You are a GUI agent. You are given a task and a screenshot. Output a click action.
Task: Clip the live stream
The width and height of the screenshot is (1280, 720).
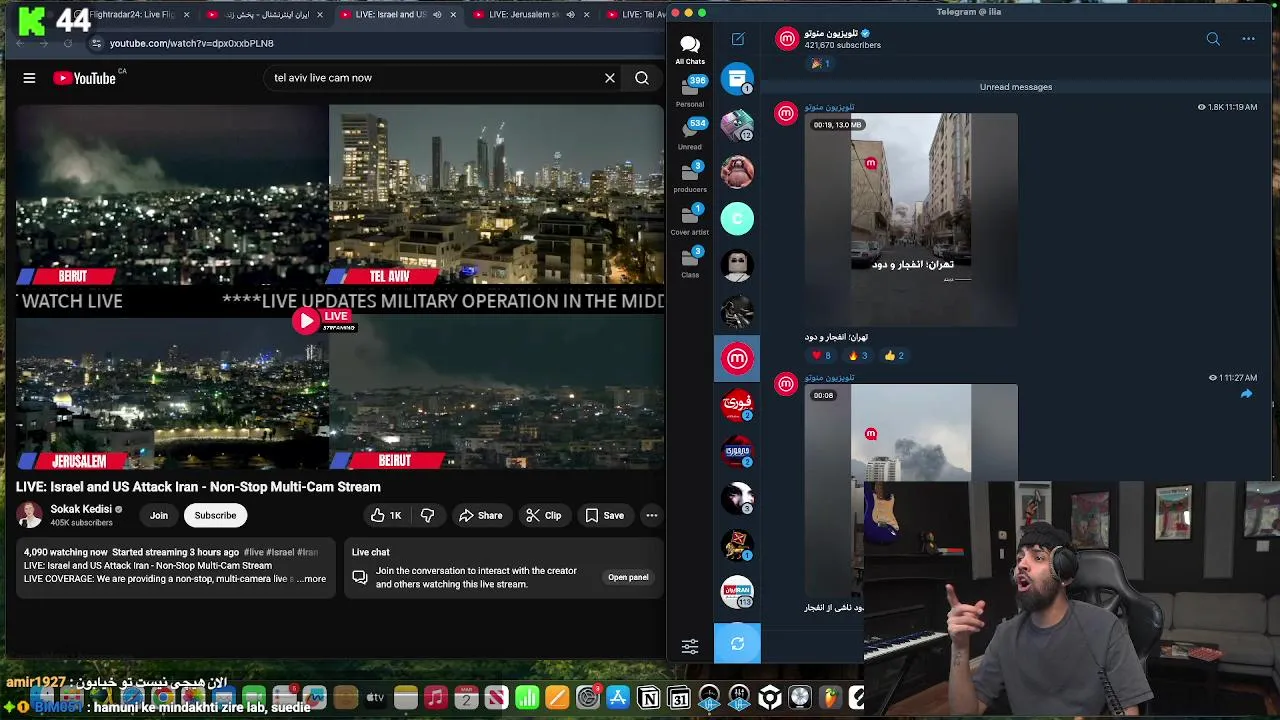pos(544,516)
